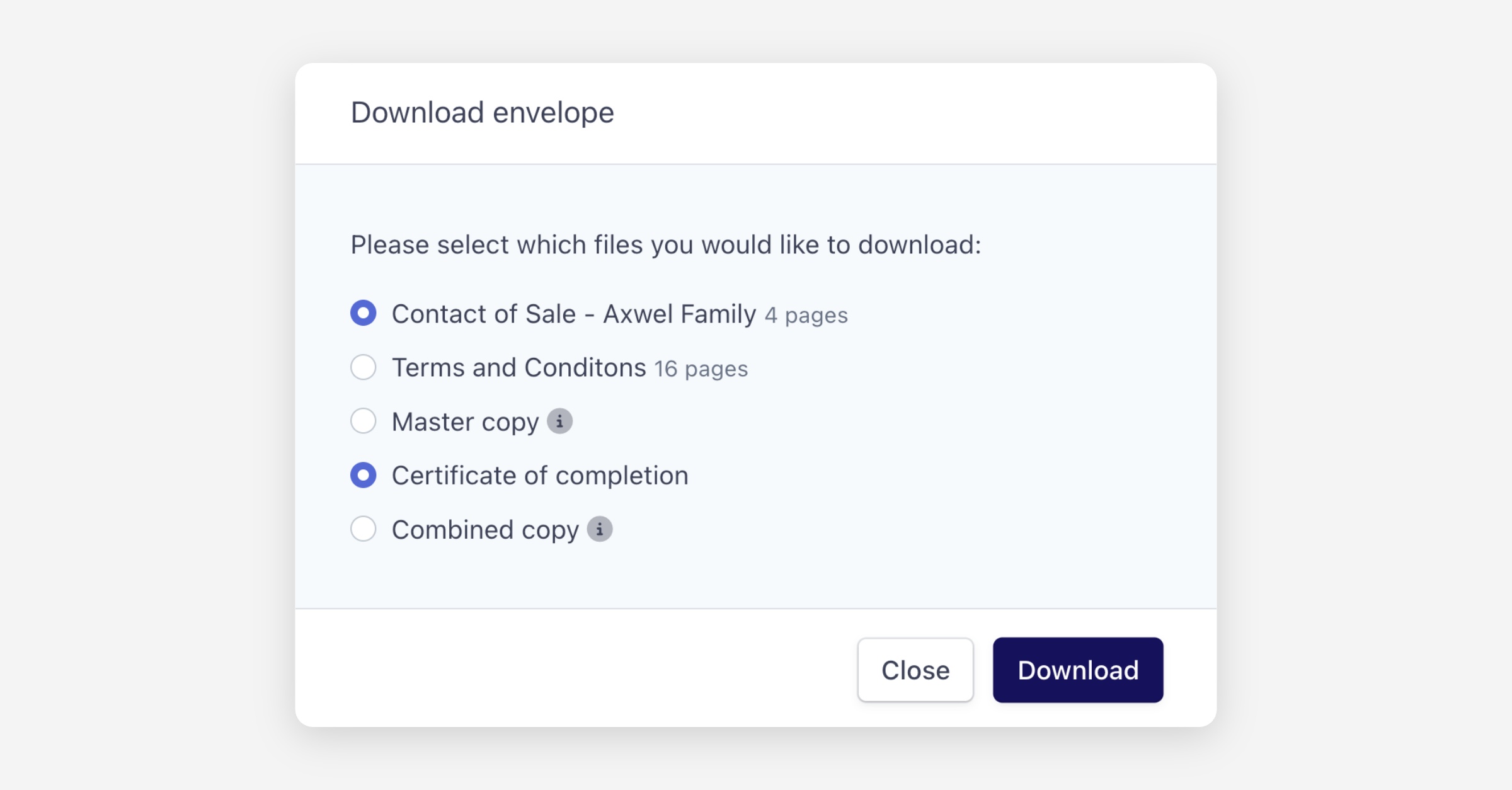Deselect the Contact of Sale radio button
Image resolution: width=1512 pixels, height=790 pixels.
coord(364,313)
